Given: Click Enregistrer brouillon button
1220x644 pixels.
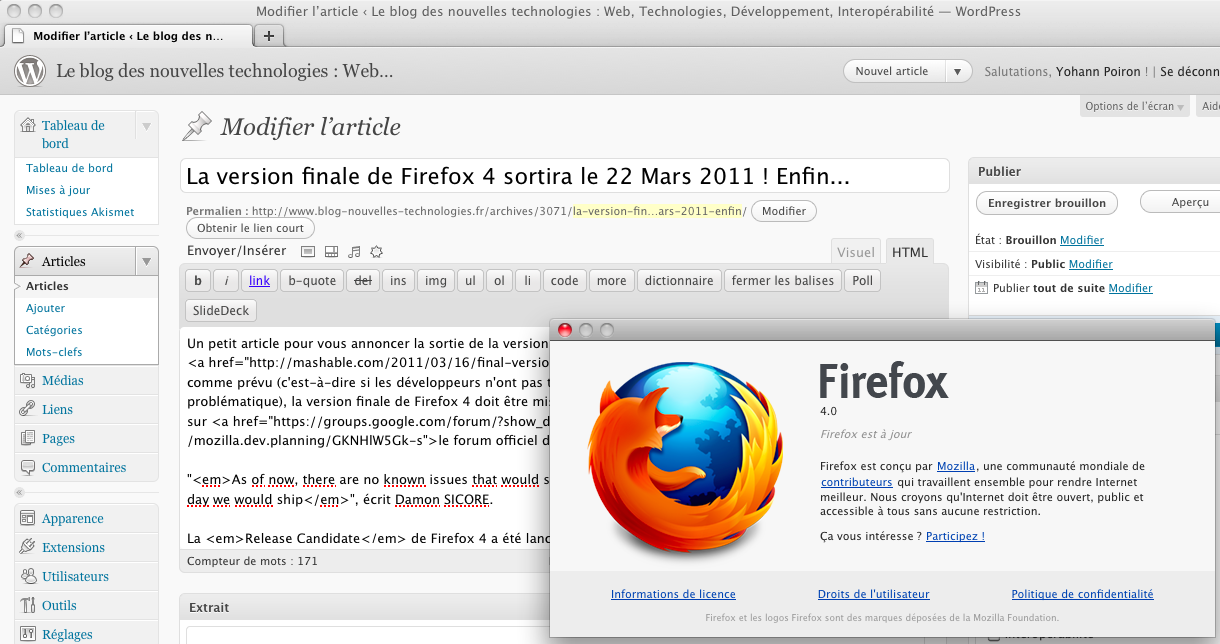Looking at the screenshot, I should click(1047, 203).
